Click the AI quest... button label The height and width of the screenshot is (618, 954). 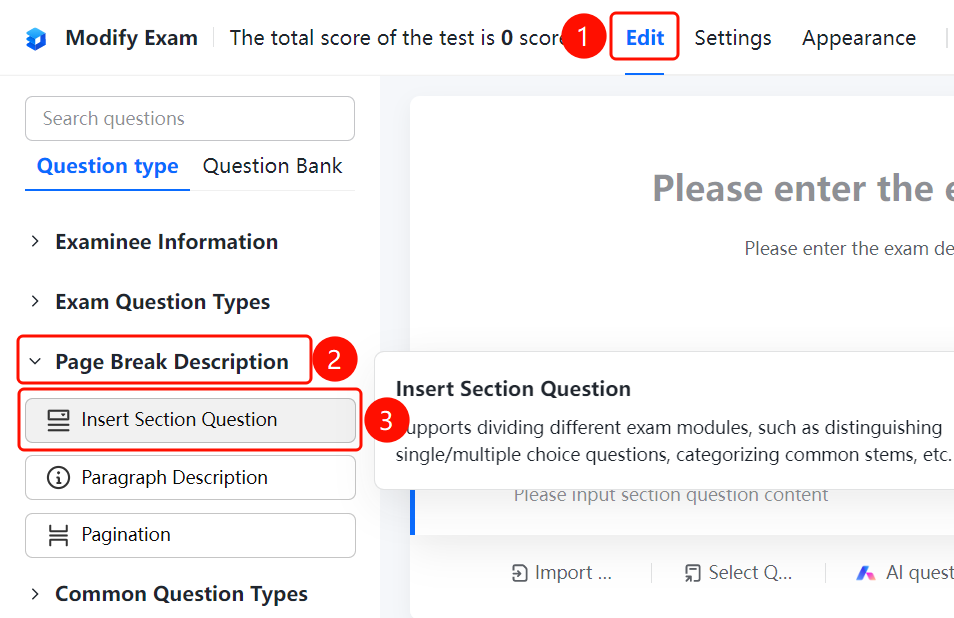click(x=920, y=573)
